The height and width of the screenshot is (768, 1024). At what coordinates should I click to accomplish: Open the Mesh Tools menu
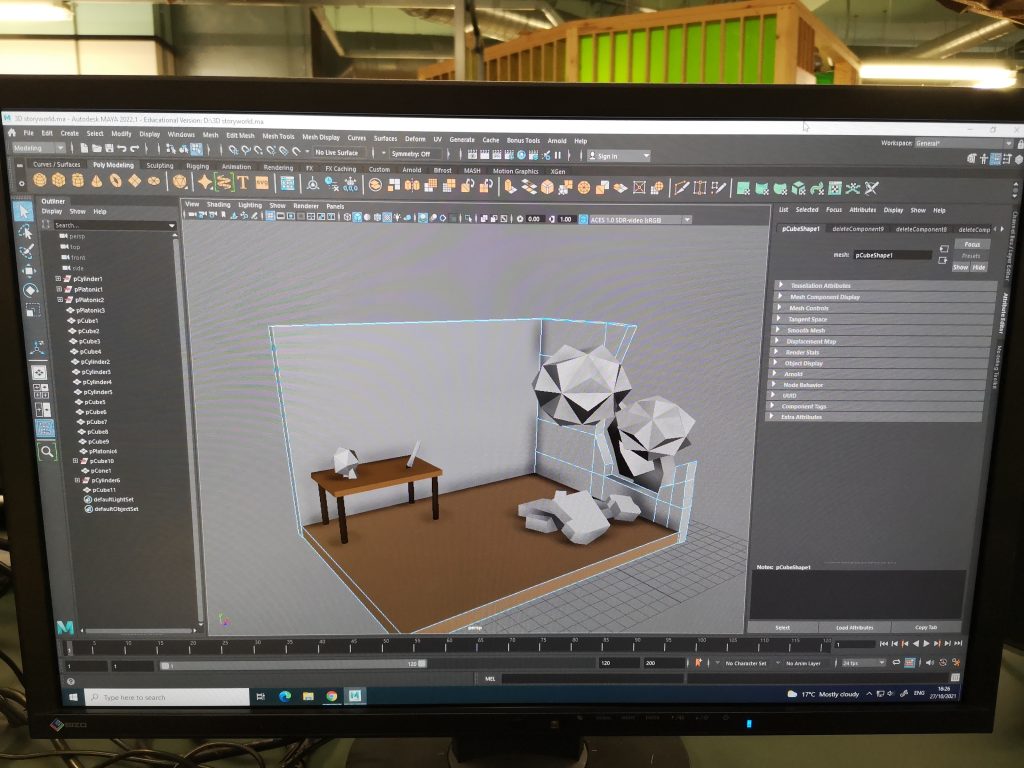(x=278, y=136)
